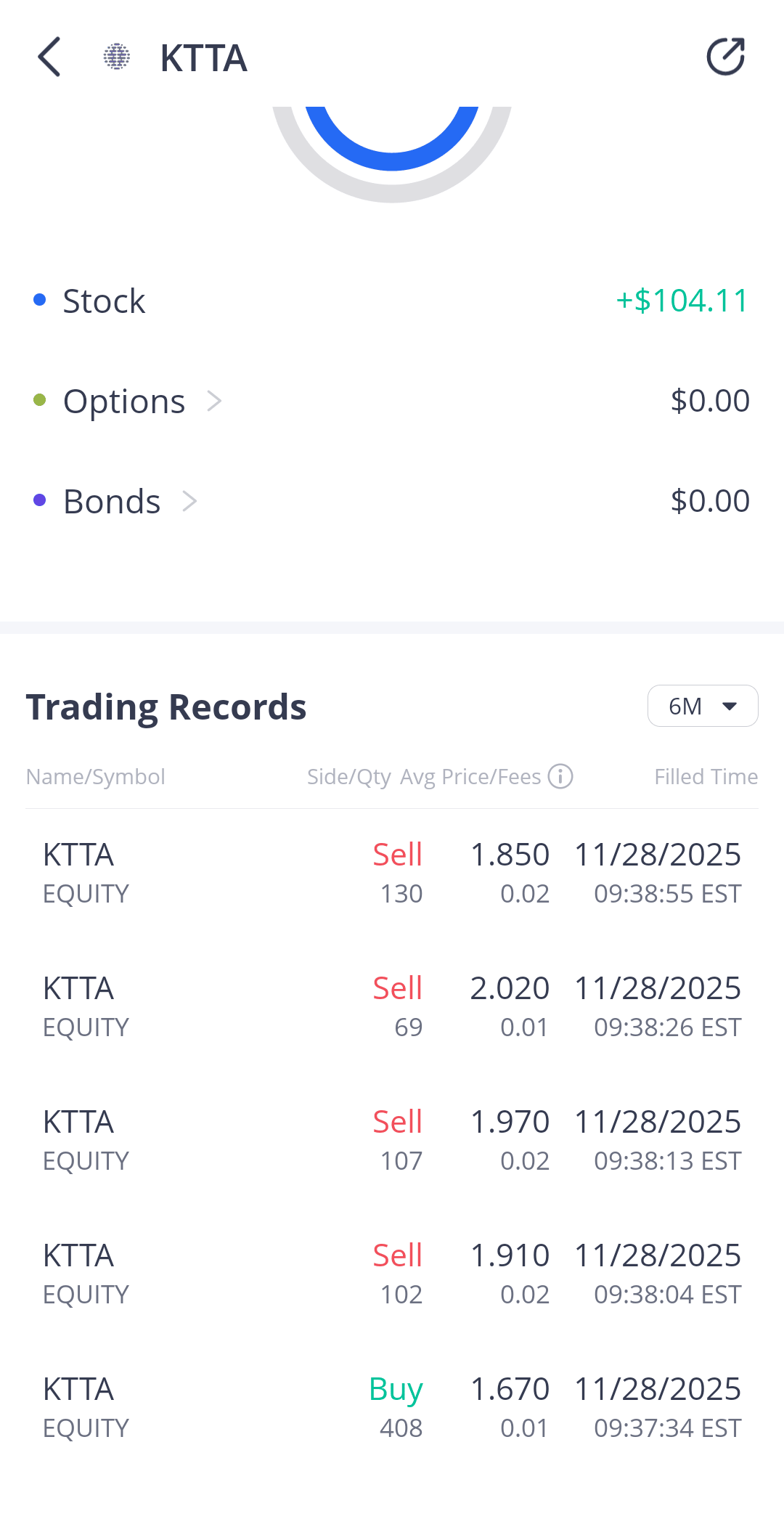The height and width of the screenshot is (1527, 784).
Task: Tap the Stock profit amount +$104.11
Action: (682, 301)
